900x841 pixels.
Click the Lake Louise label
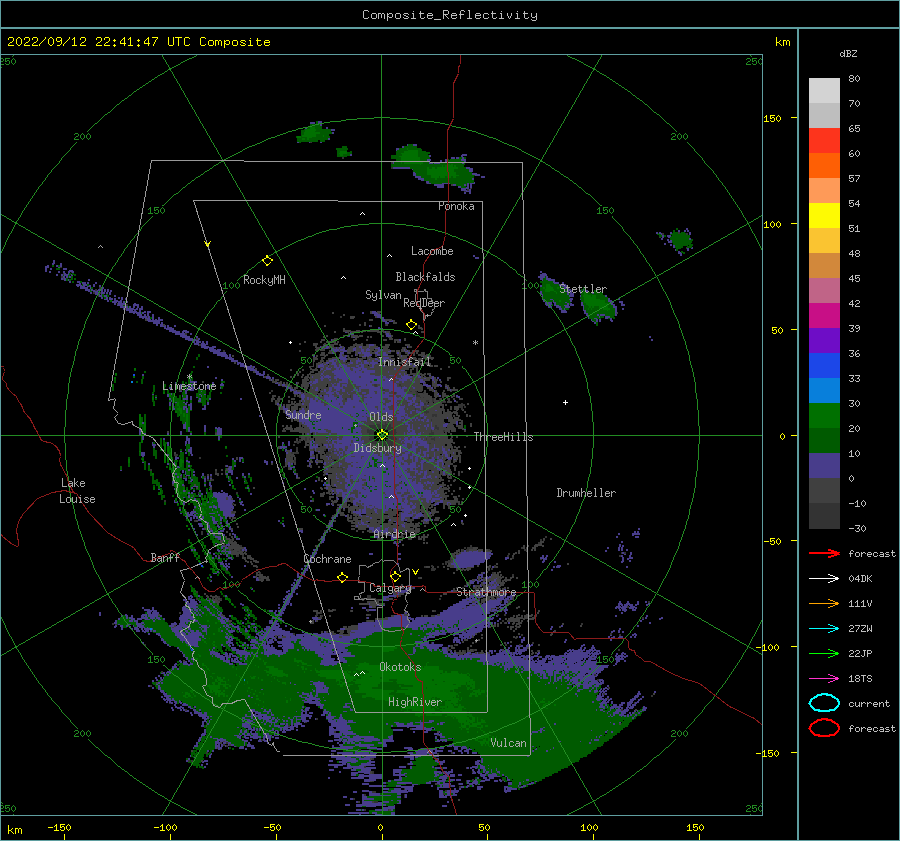coord(77,491)
